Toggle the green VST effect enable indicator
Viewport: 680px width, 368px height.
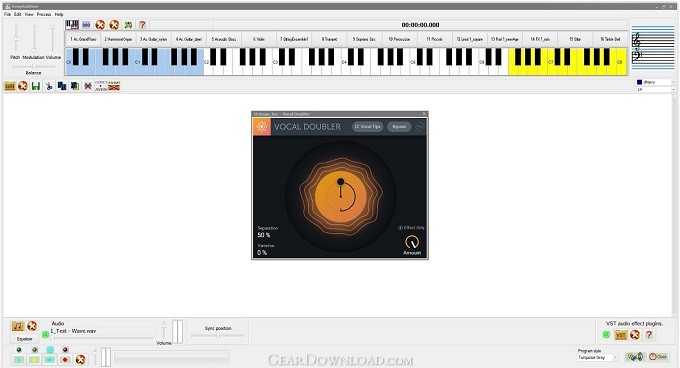pos(606,335)
